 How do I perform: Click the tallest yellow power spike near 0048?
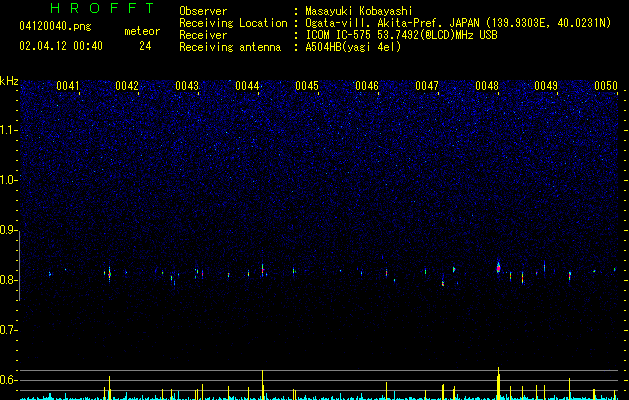click(x=498, y=383)
